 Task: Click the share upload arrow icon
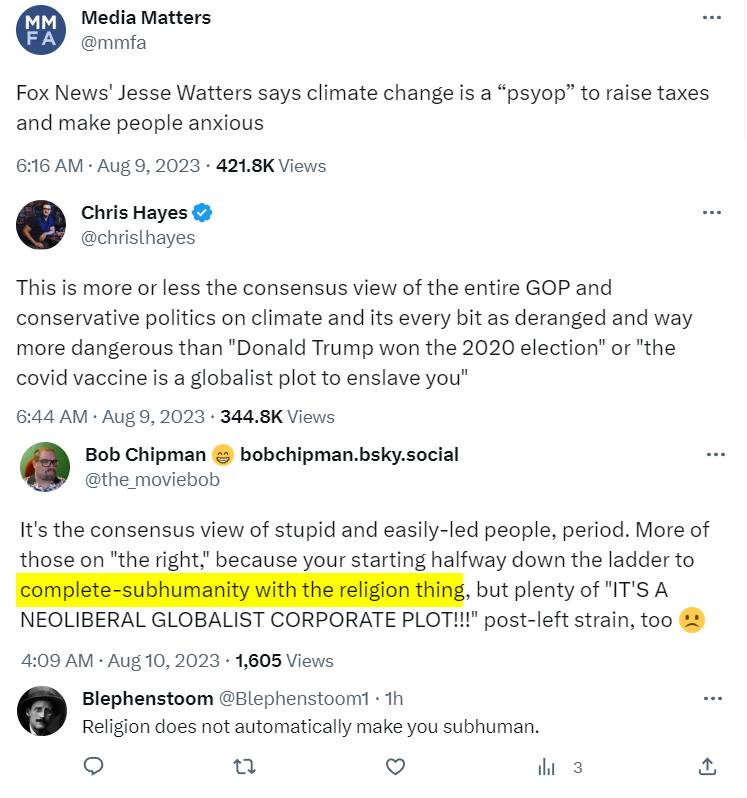point(707,767)
